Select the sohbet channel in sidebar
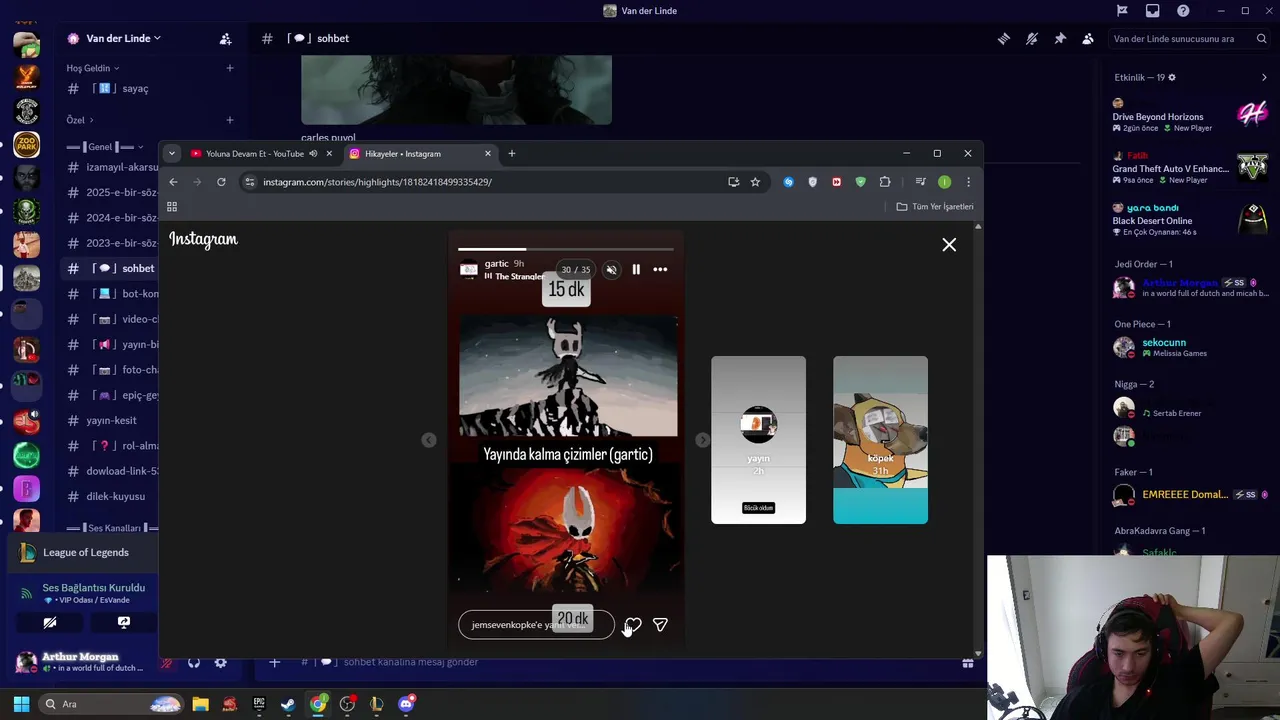This screenshot has height=720, width=1280. point(110,269)
